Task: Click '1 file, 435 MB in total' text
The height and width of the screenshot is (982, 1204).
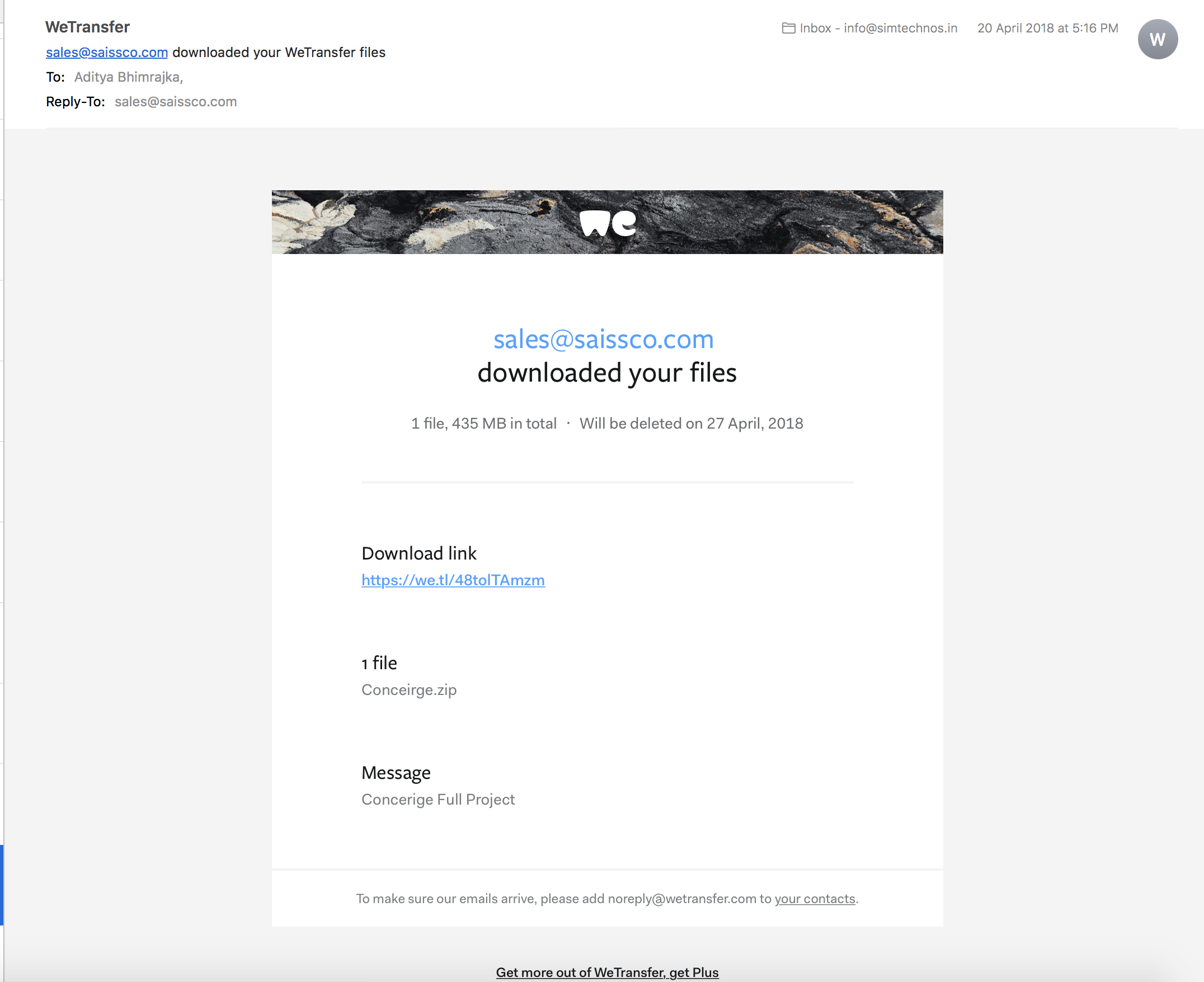Action: 483,423
